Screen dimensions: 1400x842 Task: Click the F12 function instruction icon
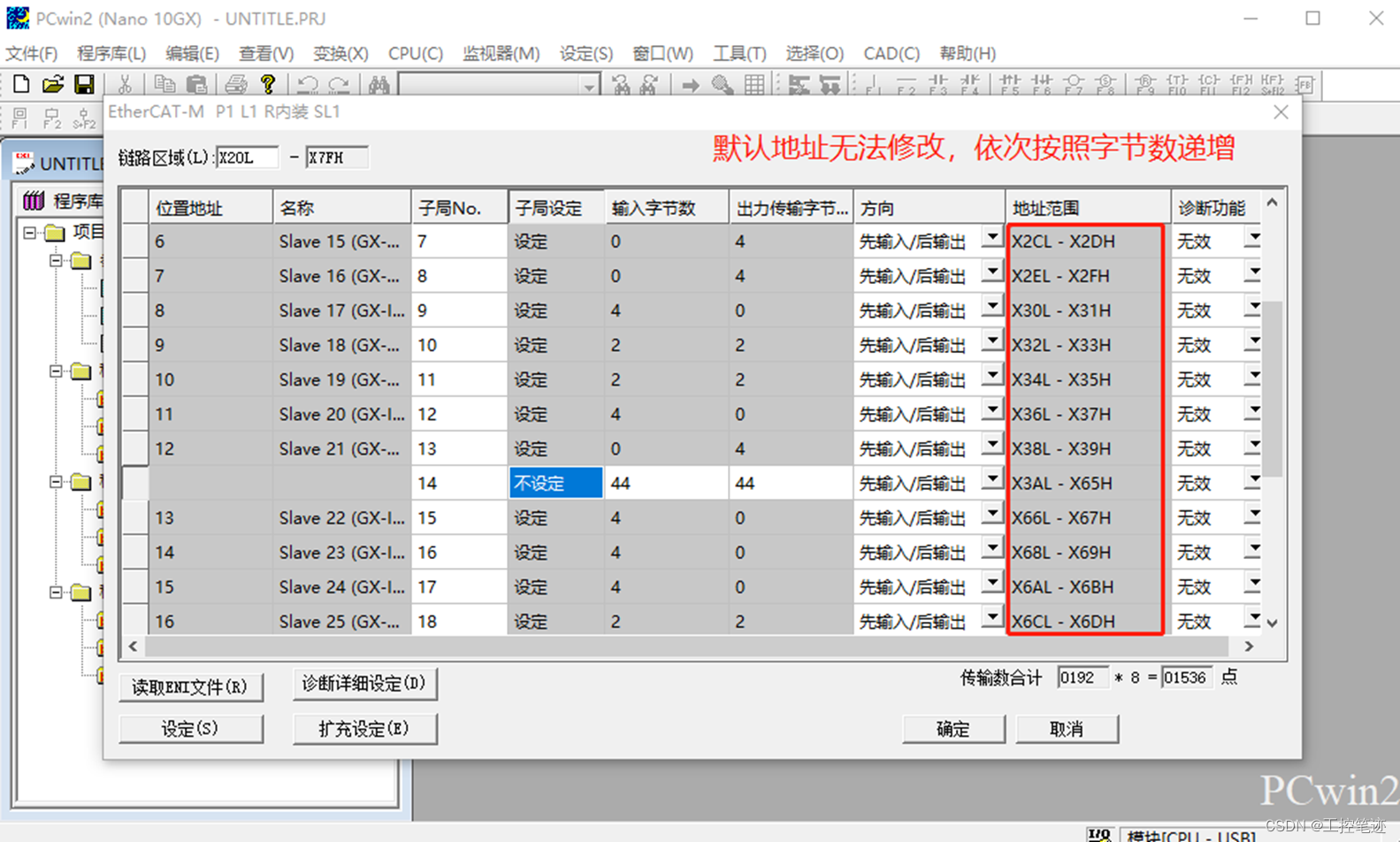click(x=1241, y=85)
